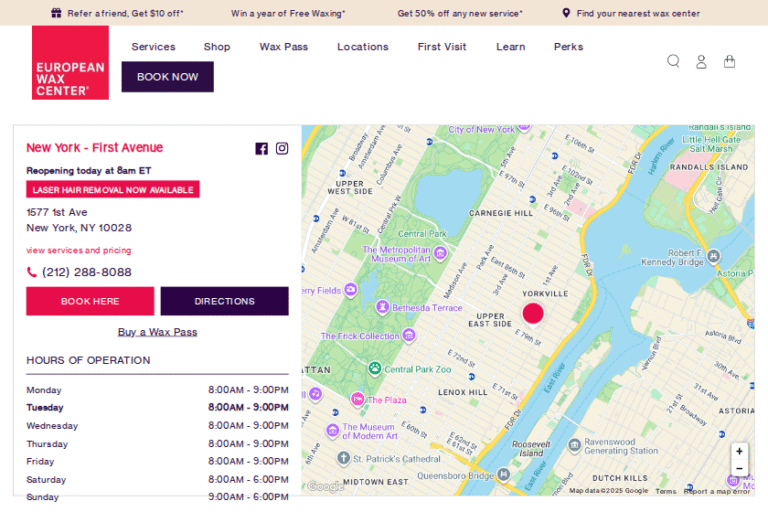Zoom in on the map
The image size is (768, 512).
pyautogui.click(x=739, y=451)
